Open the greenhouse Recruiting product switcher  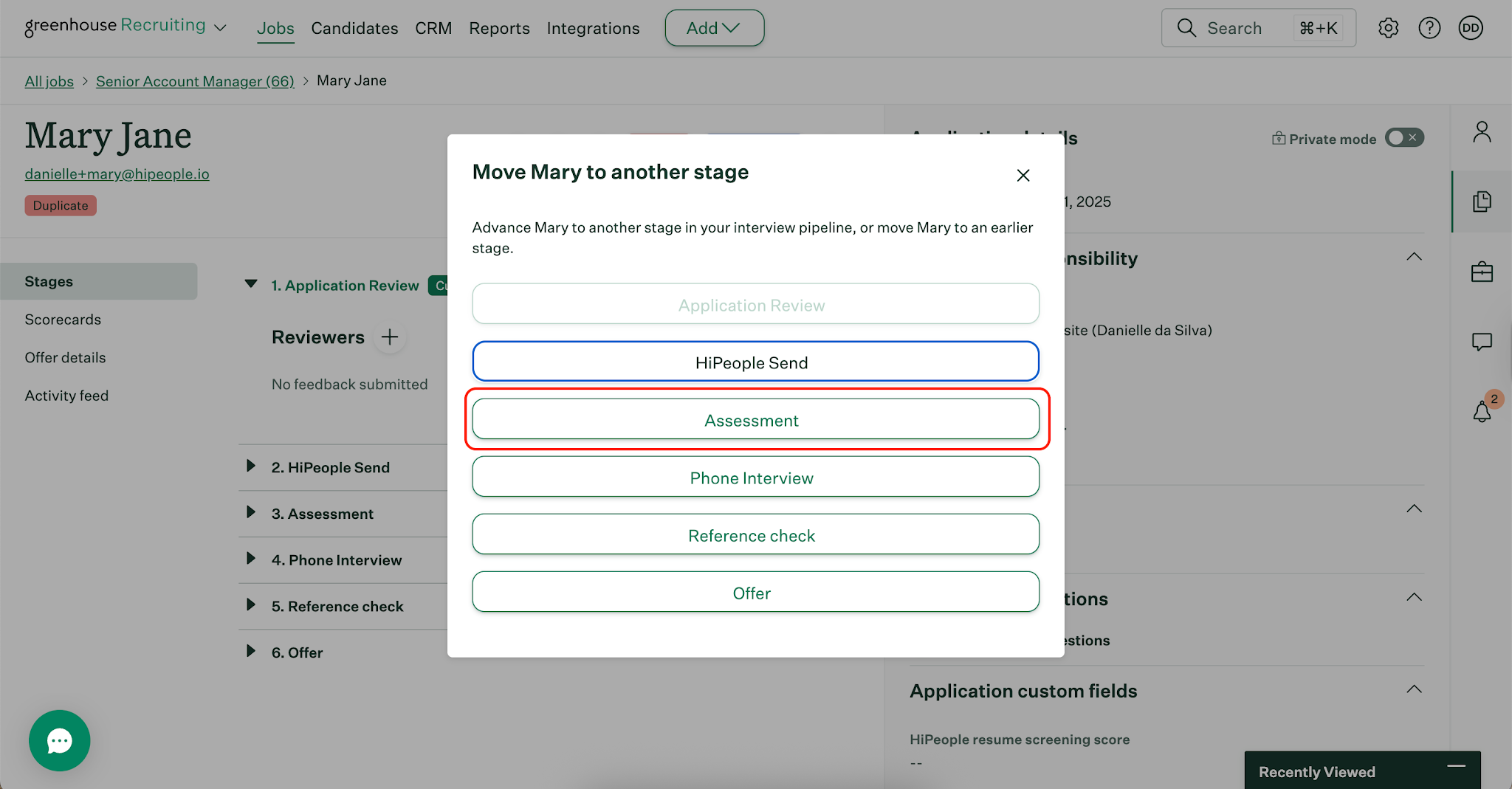coord(126,27)
